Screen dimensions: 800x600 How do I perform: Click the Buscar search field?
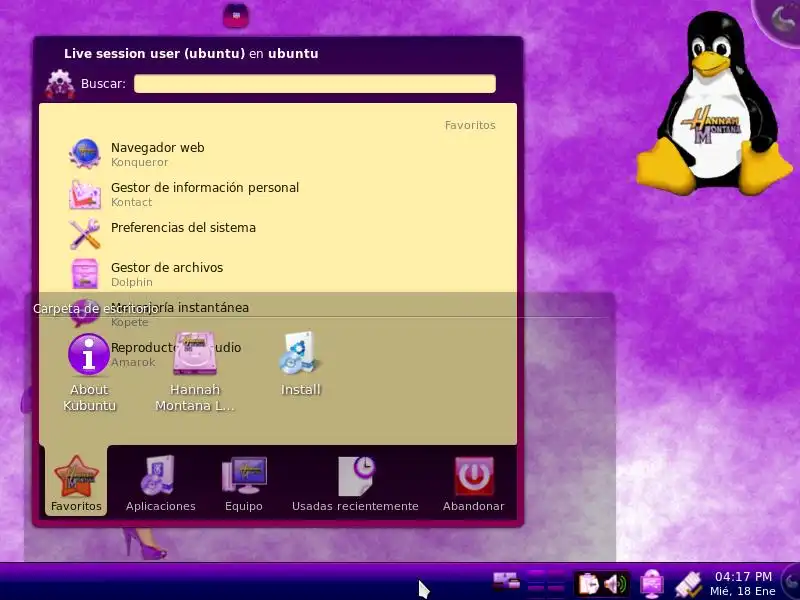(x=315, y=84)
